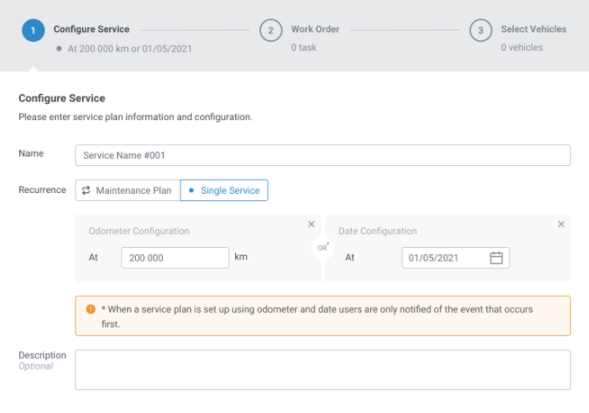
Task: Select the Single Service recurrence option
Action: [x=224, y=190]
